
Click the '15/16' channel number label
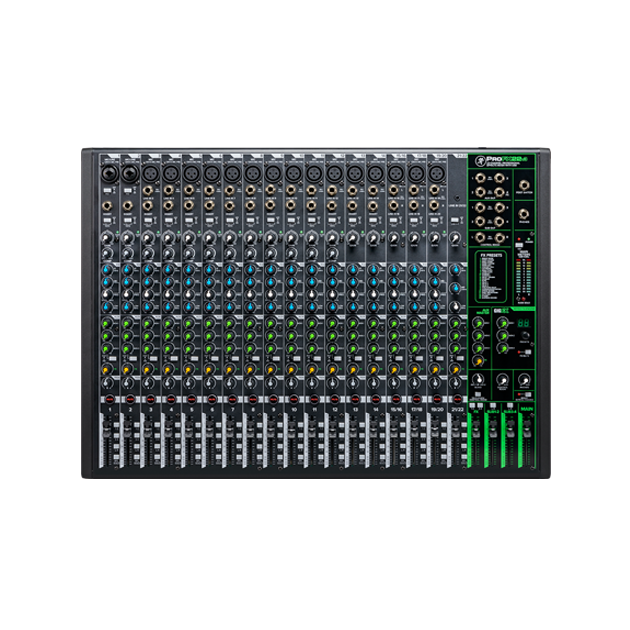point(396,409)
